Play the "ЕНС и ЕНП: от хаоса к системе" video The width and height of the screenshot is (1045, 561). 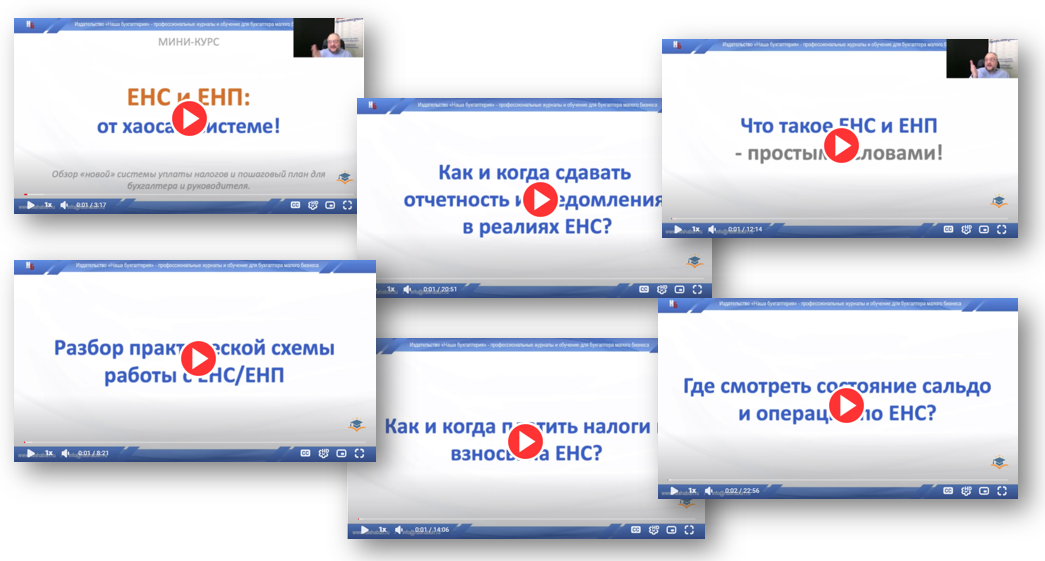click(x=189, y=120)
